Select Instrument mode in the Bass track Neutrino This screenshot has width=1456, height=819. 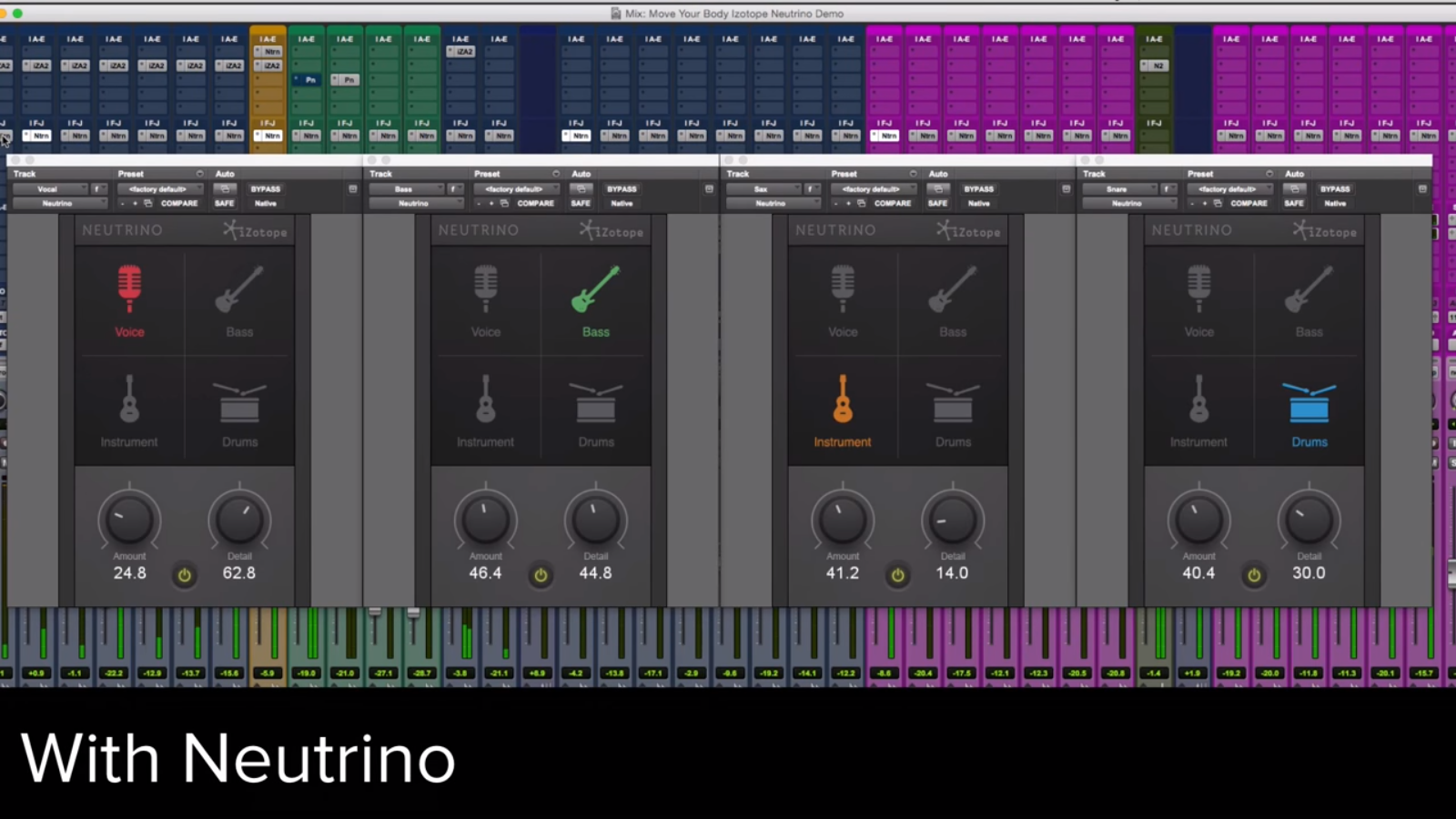tap(486, 411)
